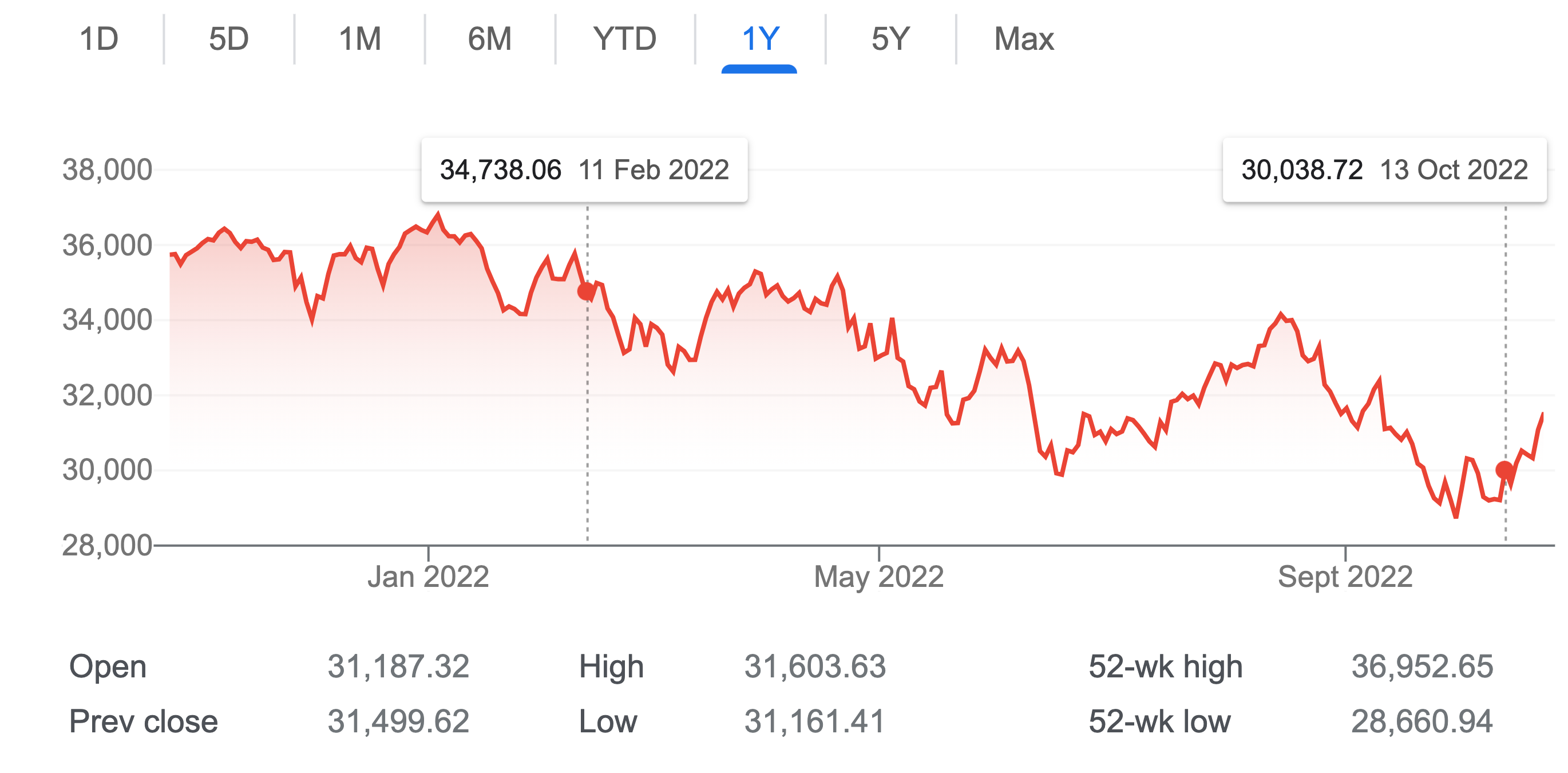Click the Jan 2022 axis label
The width and height of the screenshot is (1568, 773).
pyautogui.click(x=428, y=576)
